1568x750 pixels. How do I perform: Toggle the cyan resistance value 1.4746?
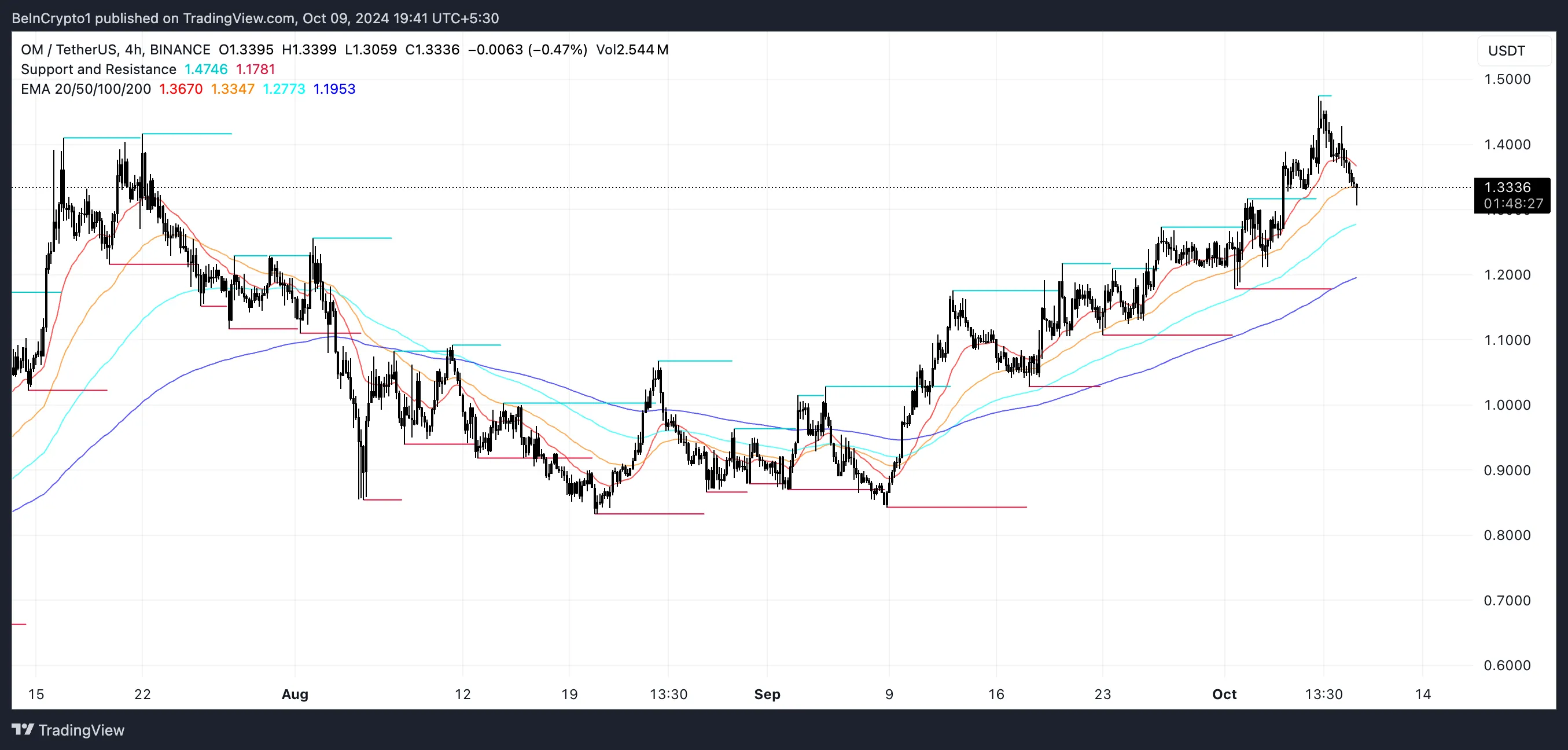pyautogui.click(x=205, y=69)
